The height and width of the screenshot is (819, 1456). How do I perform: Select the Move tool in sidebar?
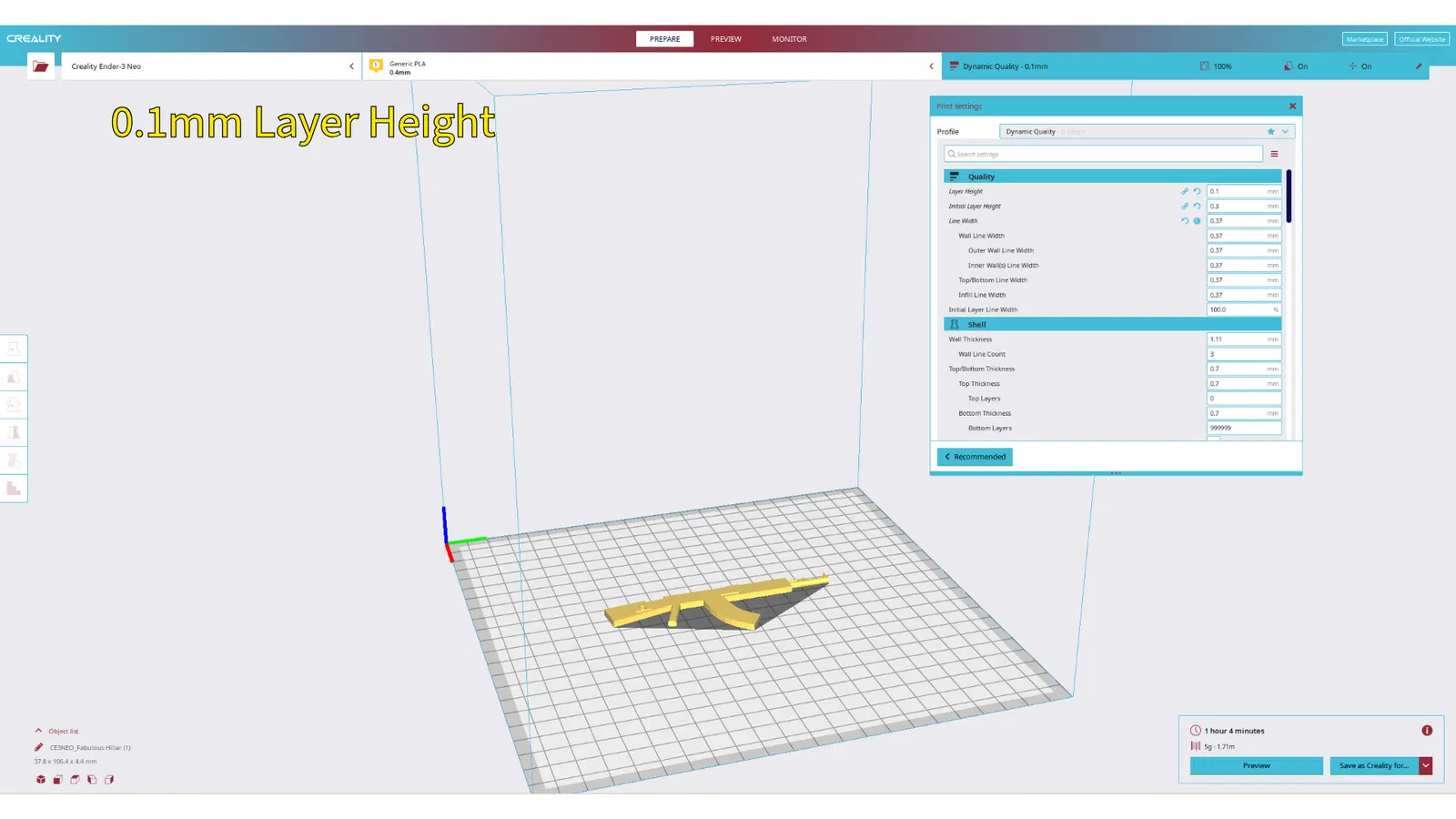[14, 349]
